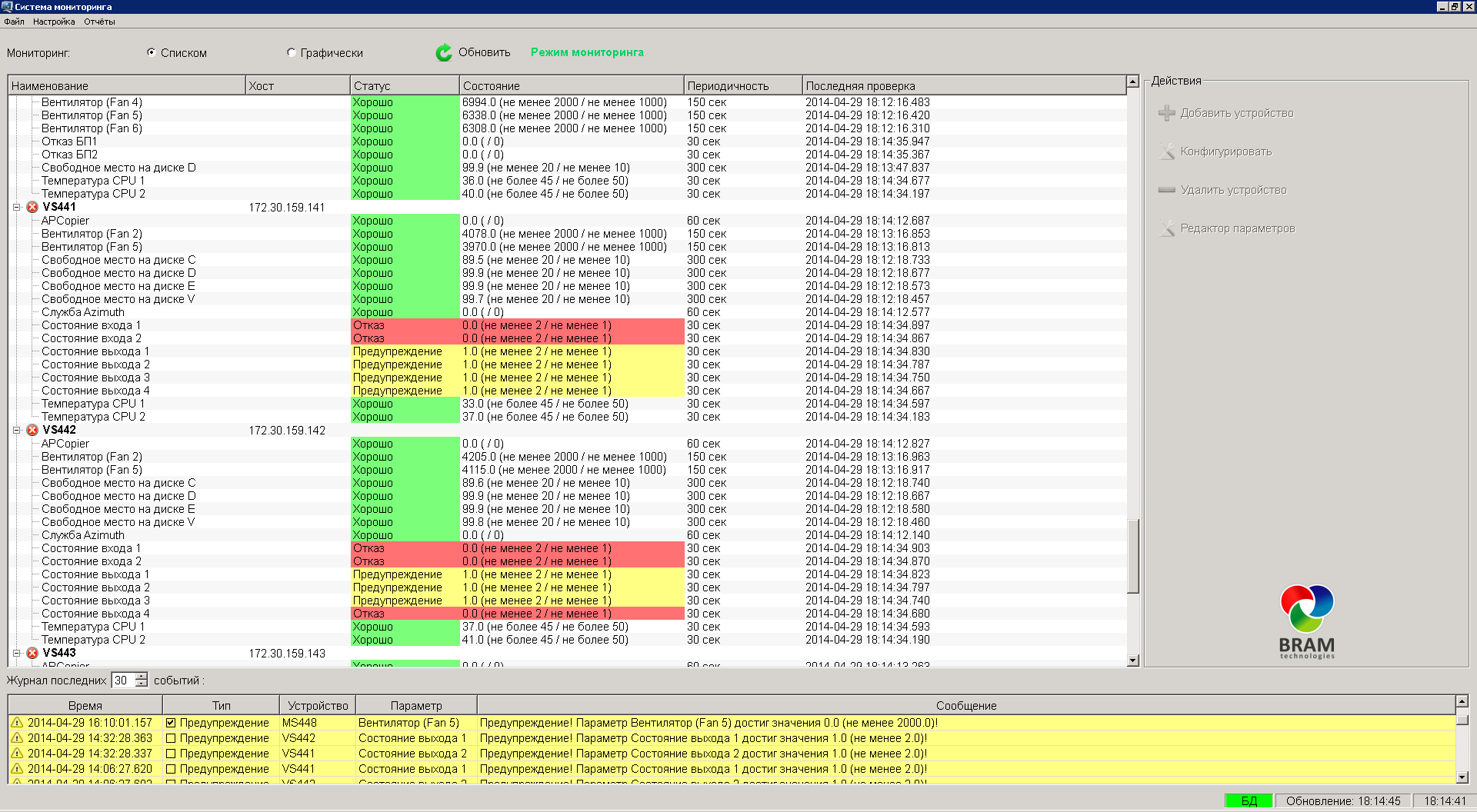Collapse the VS441 tree node
Screen dimensions: 1477x812
tap(16, 207)
